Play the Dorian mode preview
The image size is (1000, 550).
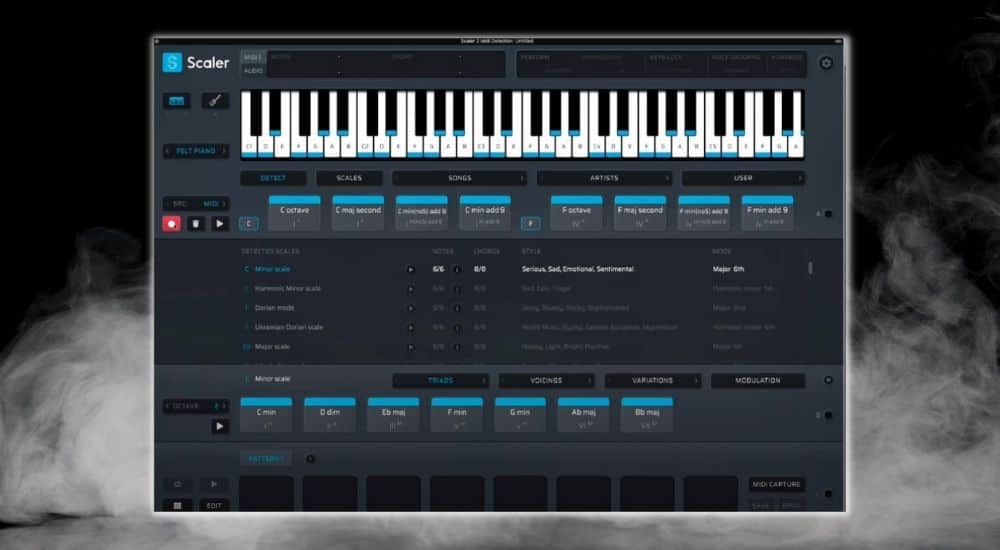click(x=411, y=308)
